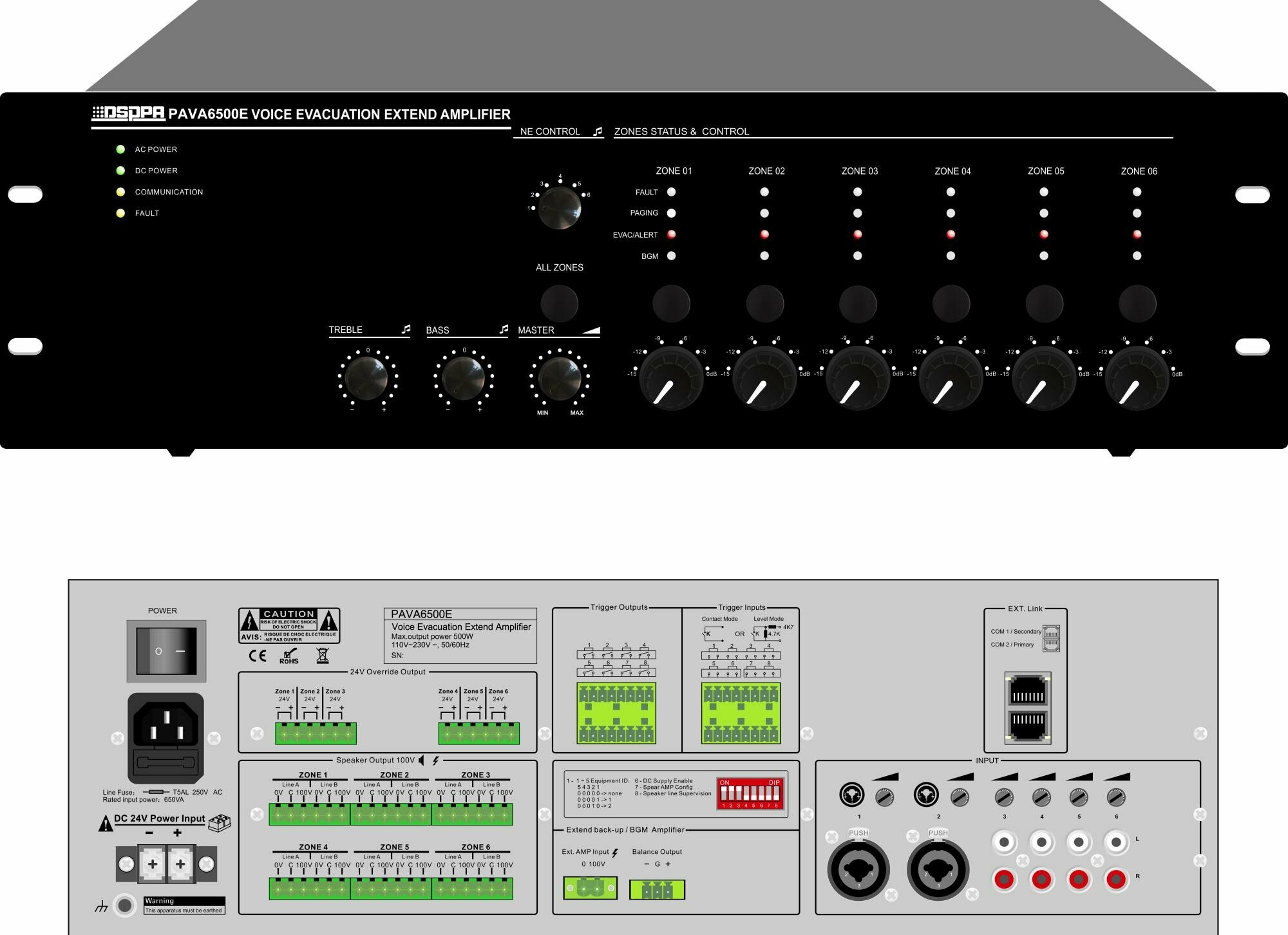Click the ground earth terminal post

[125, 905]
